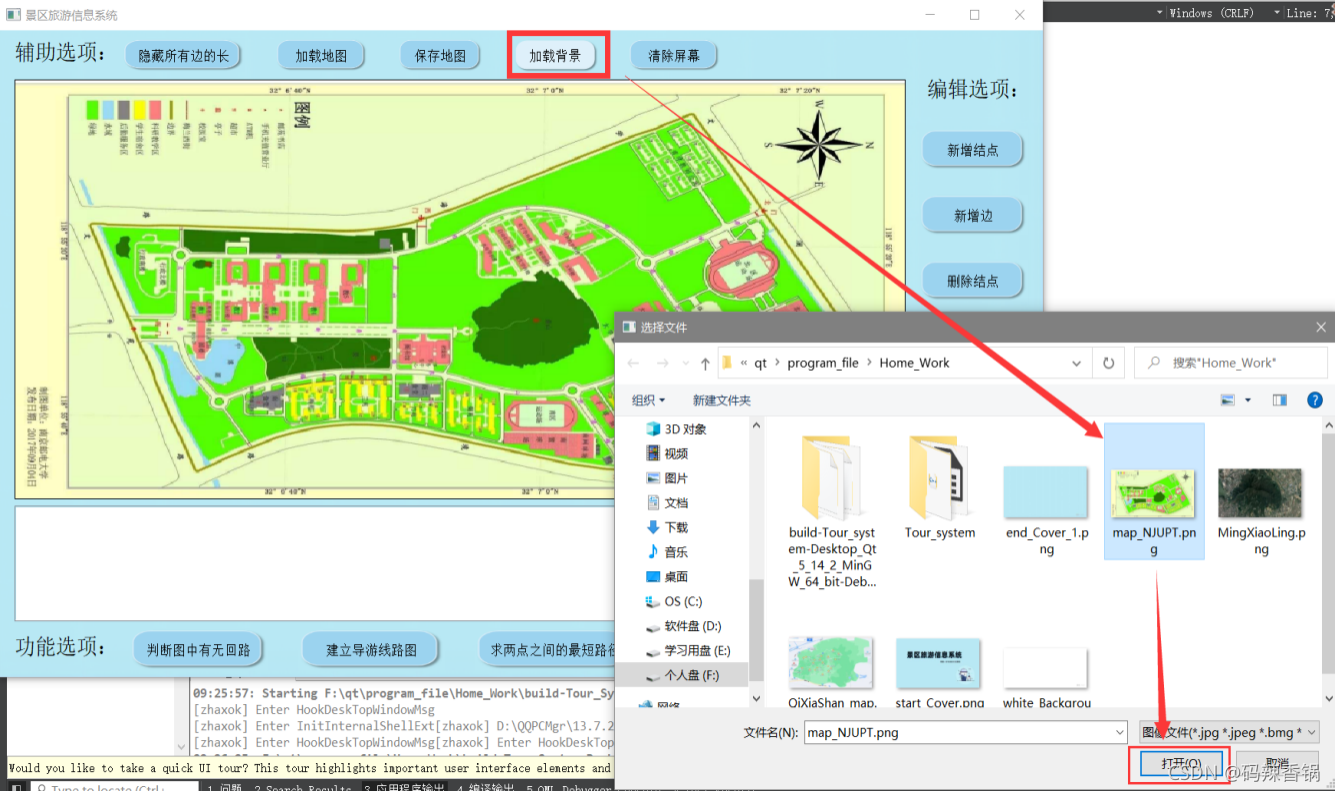Change view layout icon in dialog
The image size is (1335, 791).
(1228, 400)
